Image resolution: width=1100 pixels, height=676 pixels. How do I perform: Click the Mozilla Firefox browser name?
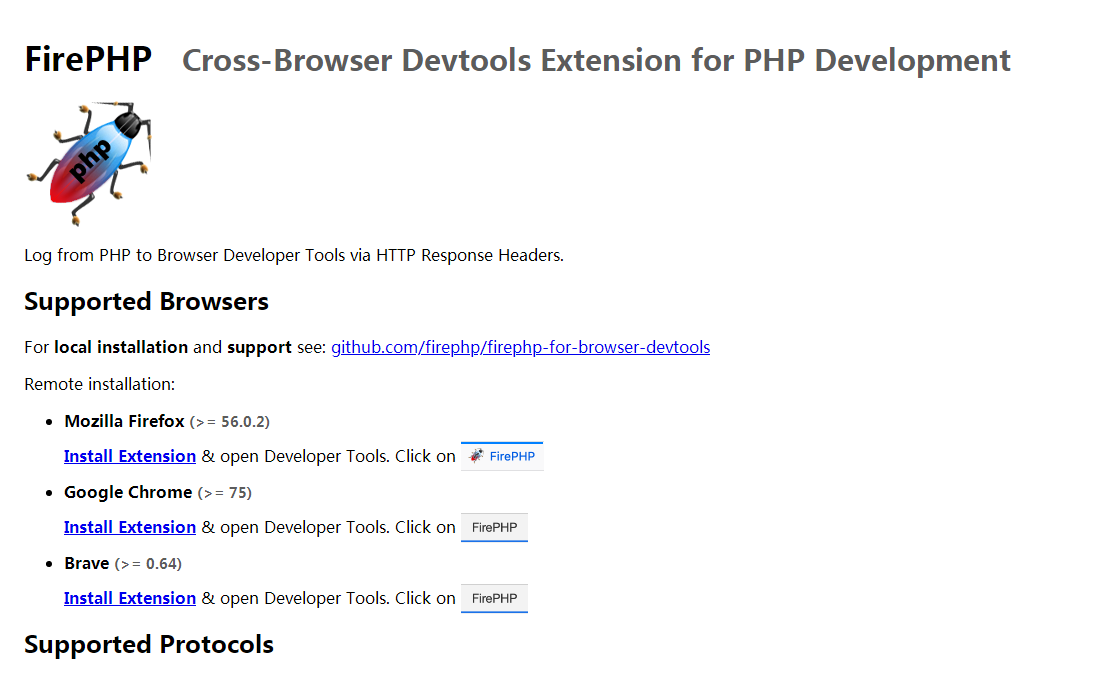click(x=124, y=421)
